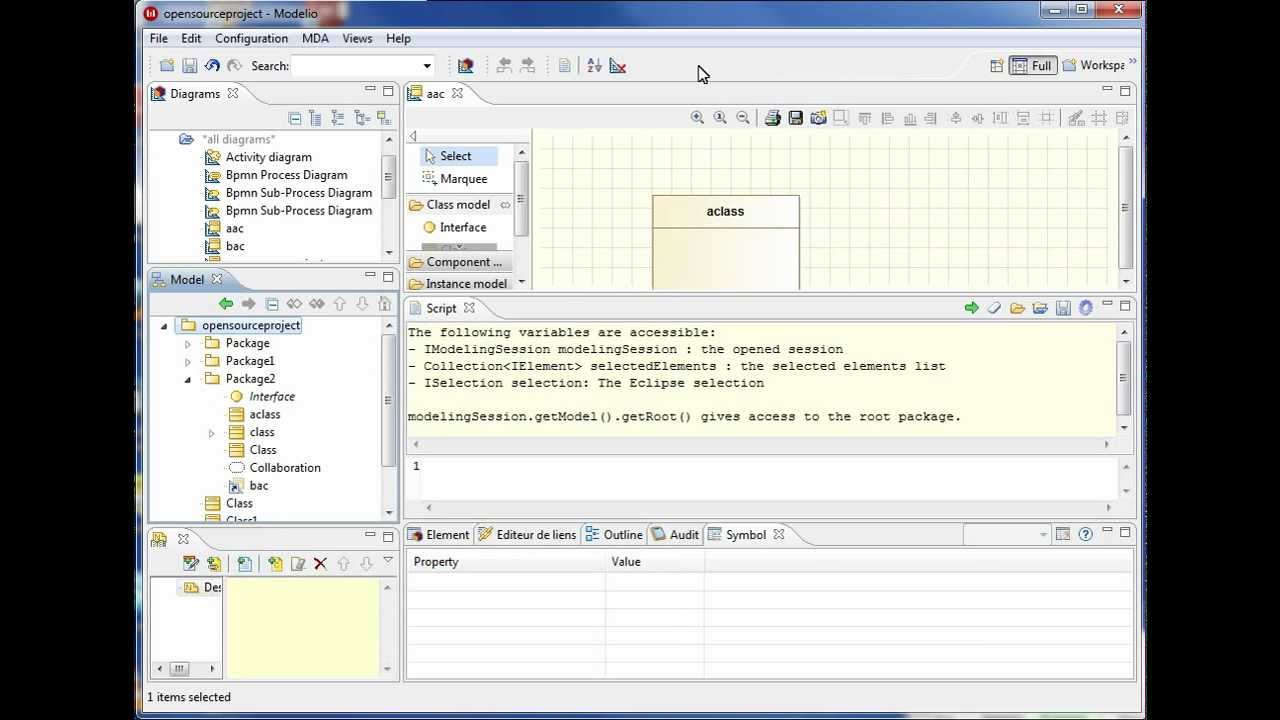
Task: Click the Modelio perspective icon in toolbar
Action: (465, 66)
